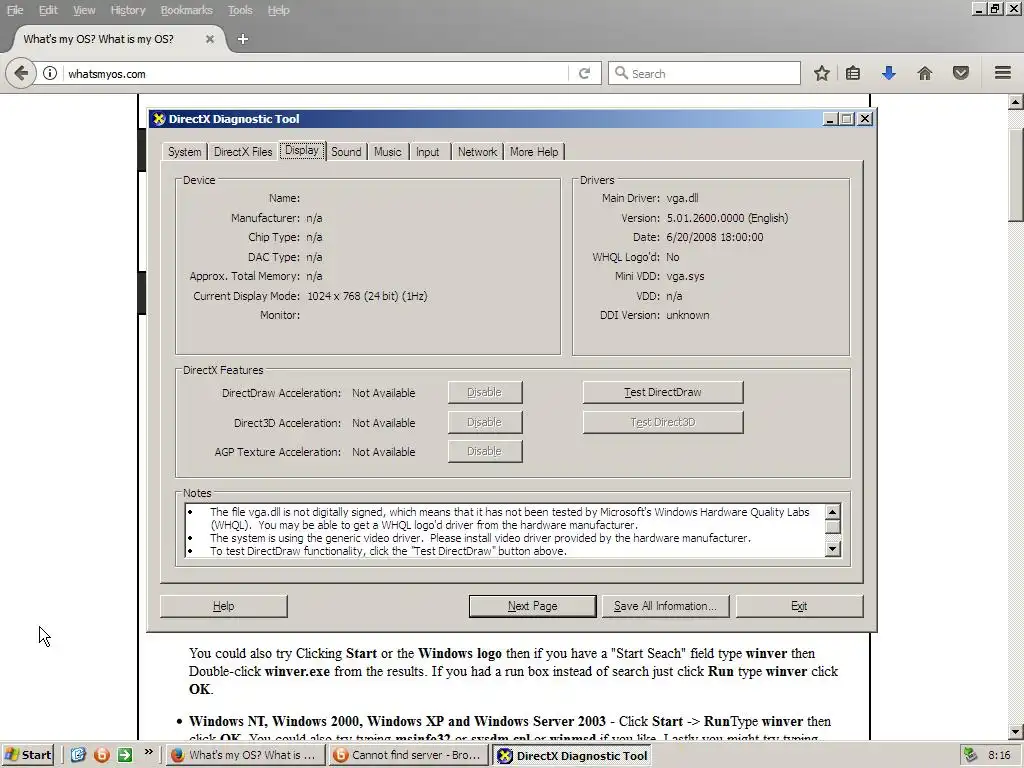Click the Pocket save icon

[961, 73]
